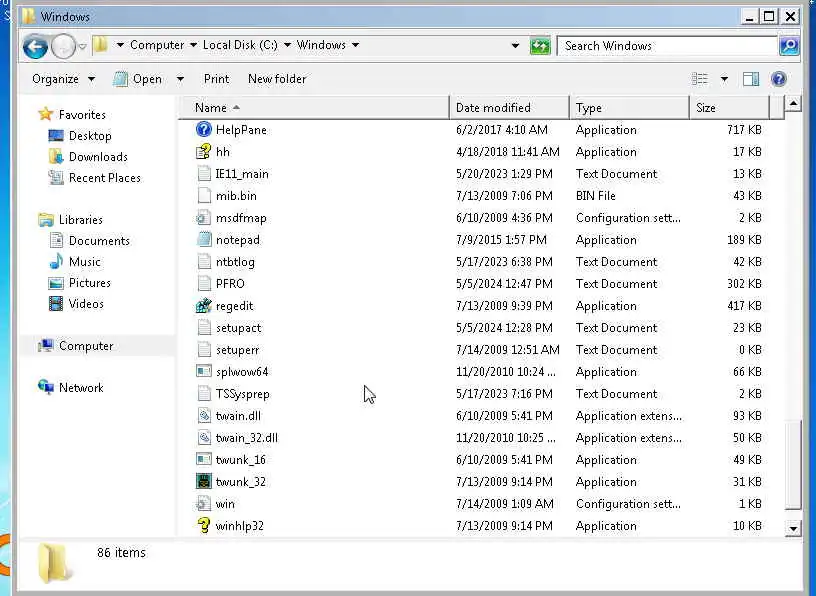Image resolution: width=816 pixels, height=596 pixels.
Task: Sort by the Date modified column header
Action: [509, 108]
